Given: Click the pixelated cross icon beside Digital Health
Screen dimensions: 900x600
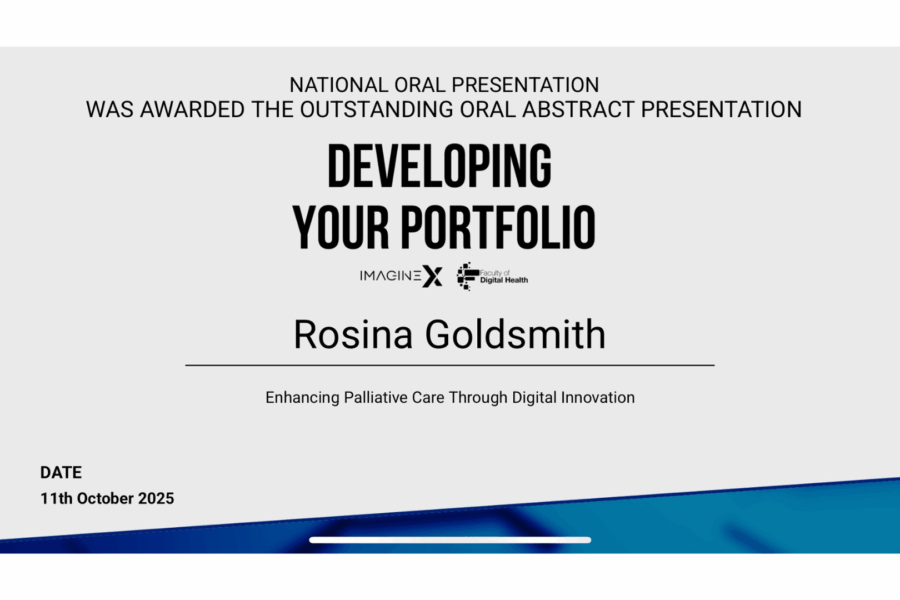Looking at the screenshot, I should [x=466, y=274].
